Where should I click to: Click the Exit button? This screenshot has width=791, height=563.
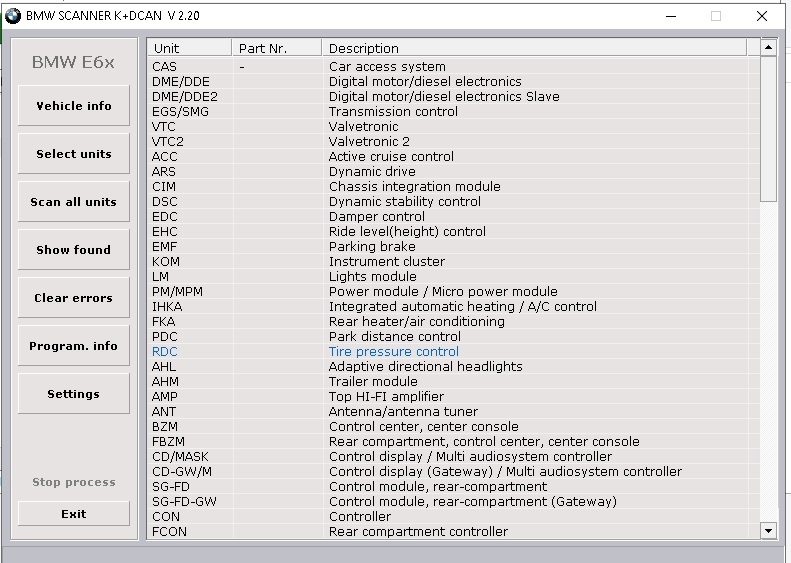click(74, 514)
